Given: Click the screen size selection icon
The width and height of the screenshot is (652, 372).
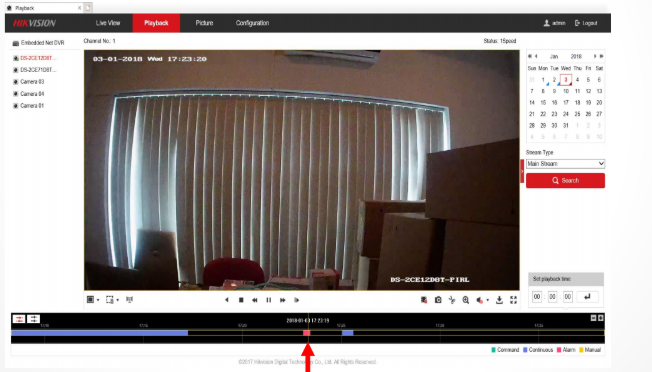Looking at the screenshot, I should tap(109, 300).
